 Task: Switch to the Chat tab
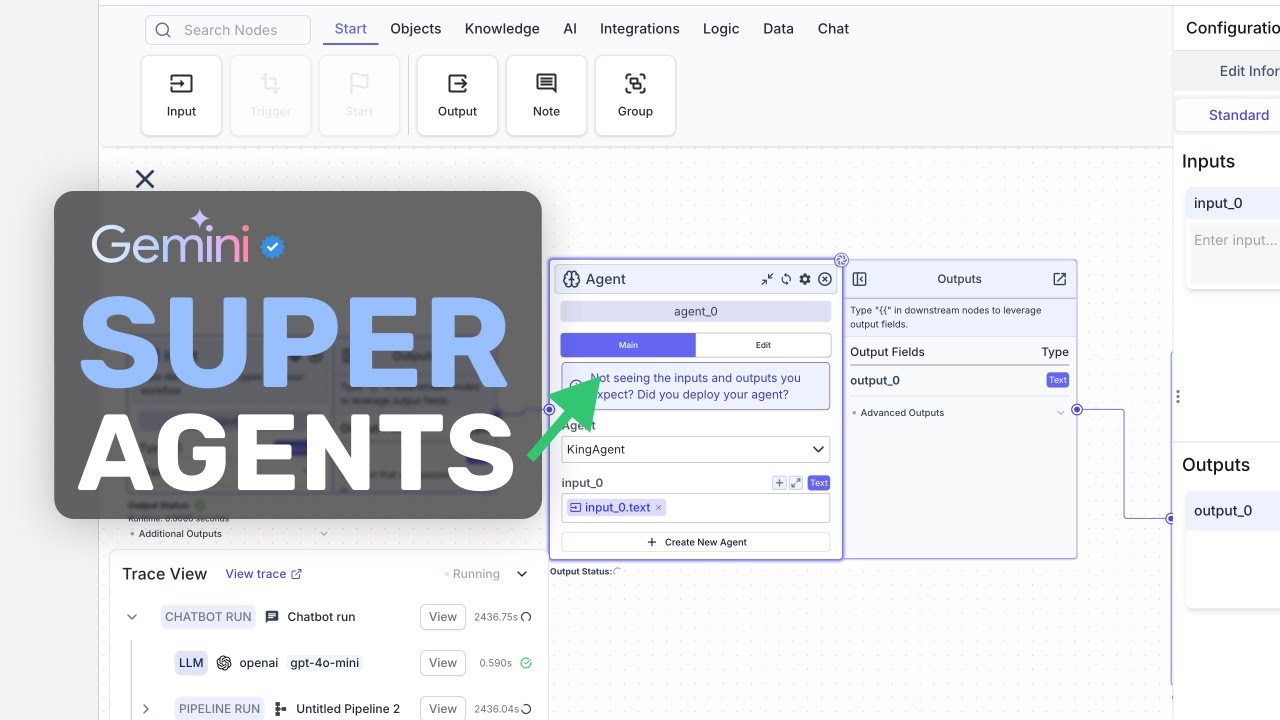(833, 29)
